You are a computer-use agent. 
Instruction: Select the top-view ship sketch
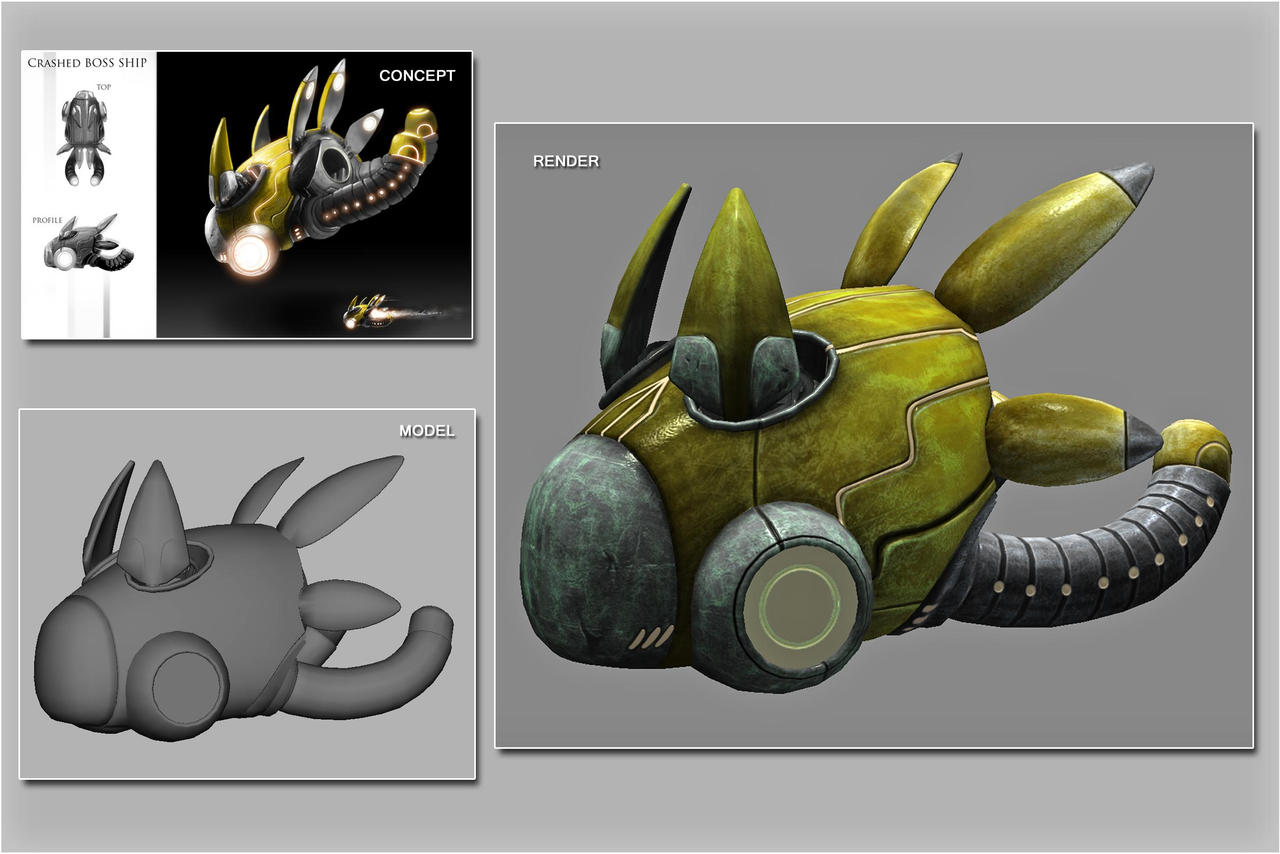click(86, 138)
